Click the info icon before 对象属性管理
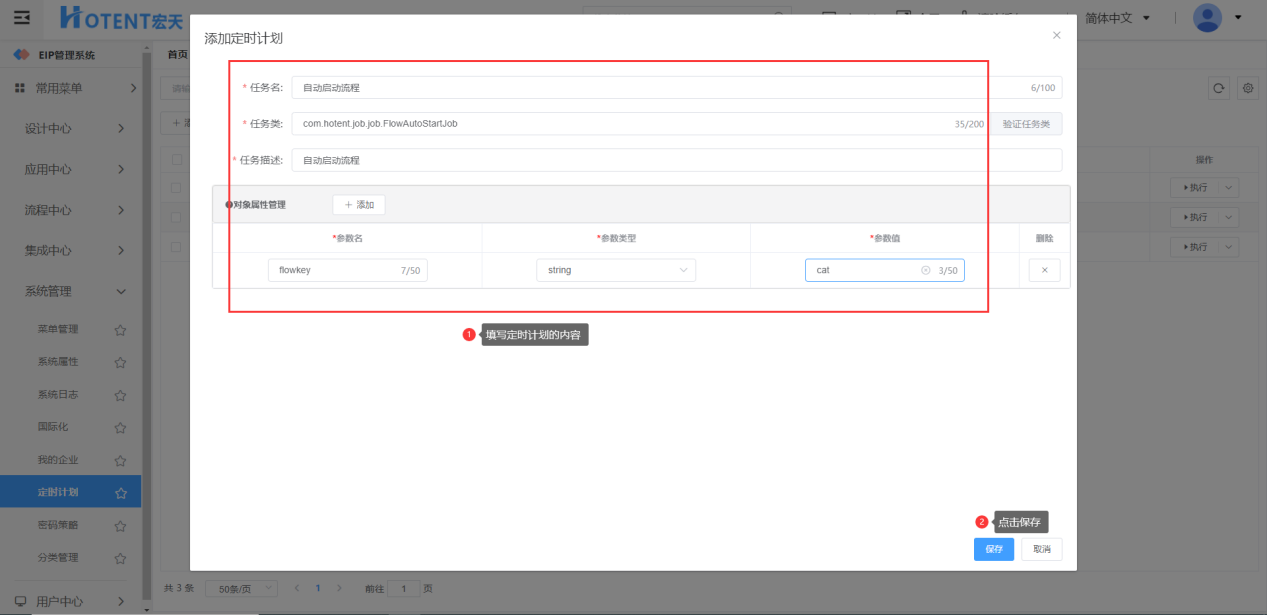Screen dimensions: 1267x615 pyautogui.click(x=228, y=204)
